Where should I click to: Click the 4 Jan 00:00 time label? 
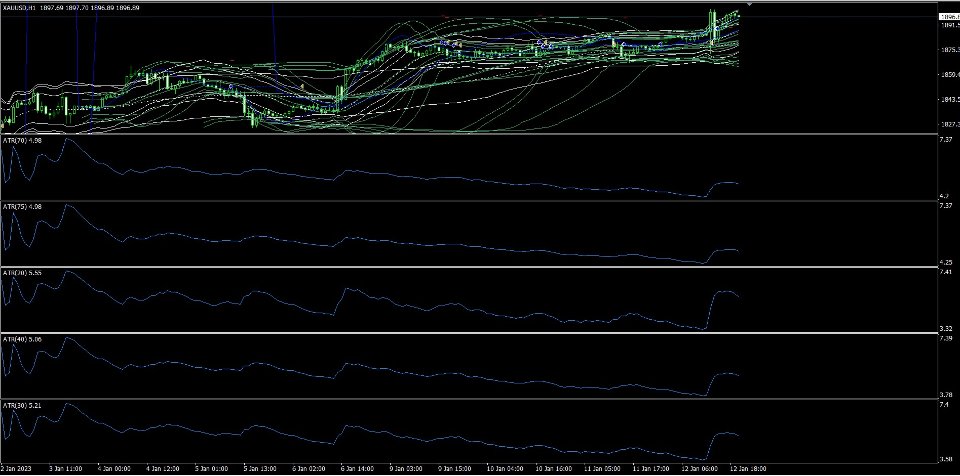114,469
